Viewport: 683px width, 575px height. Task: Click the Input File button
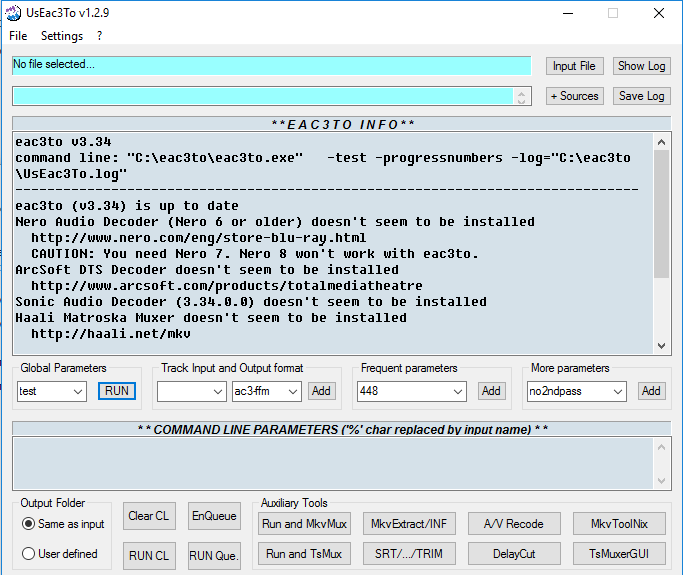tap(574, 66)
